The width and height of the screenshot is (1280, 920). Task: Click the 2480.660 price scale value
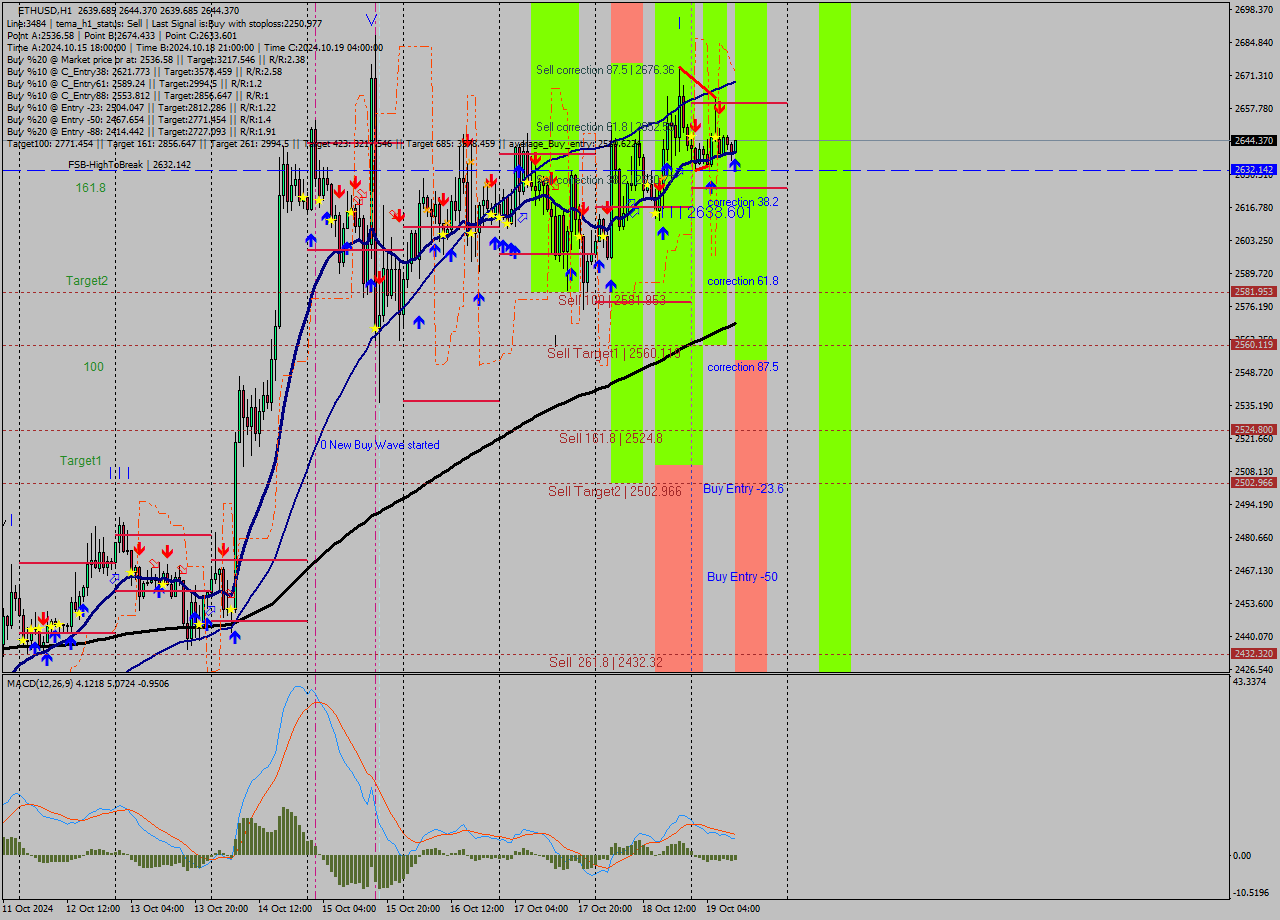(1254, 538)
